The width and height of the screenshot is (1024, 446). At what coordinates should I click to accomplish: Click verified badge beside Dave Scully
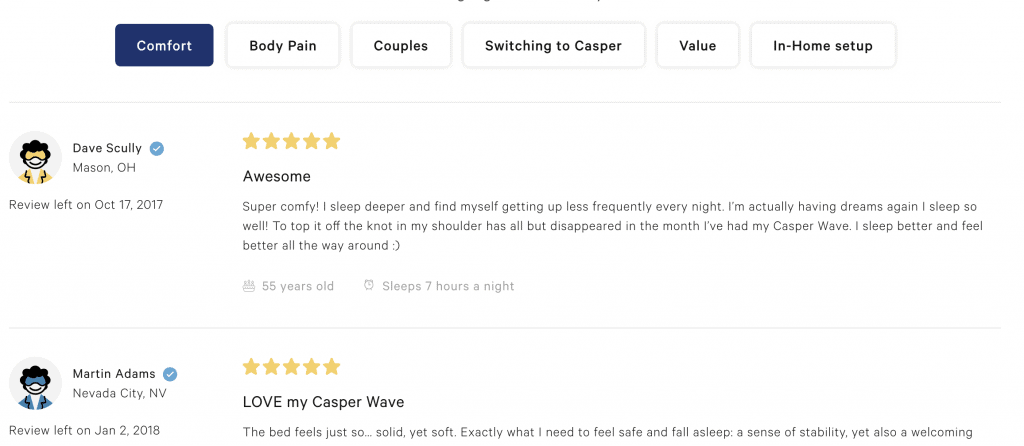(157, 149)
